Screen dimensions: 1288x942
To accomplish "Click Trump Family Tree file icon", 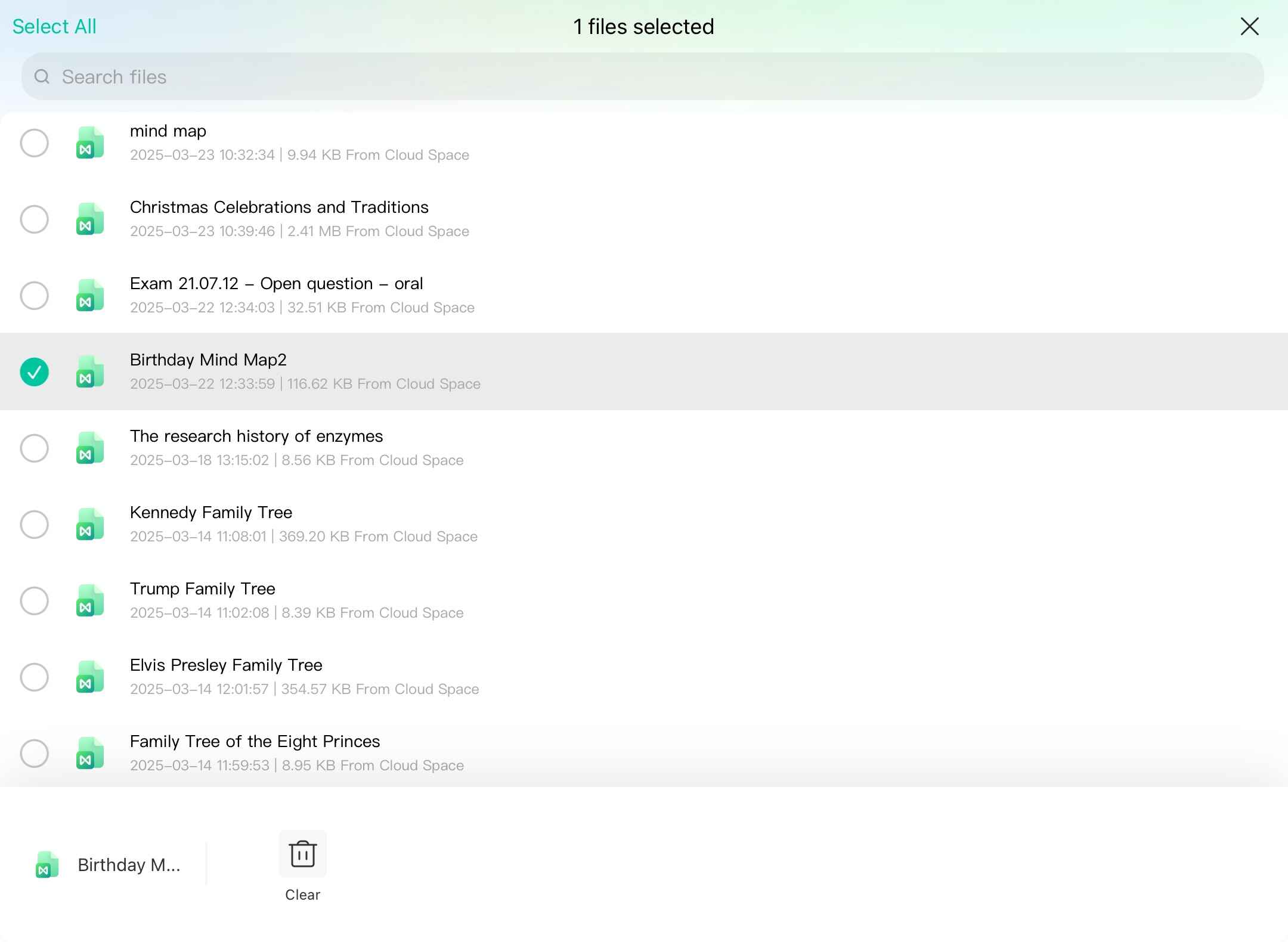I will pos(89,601).
